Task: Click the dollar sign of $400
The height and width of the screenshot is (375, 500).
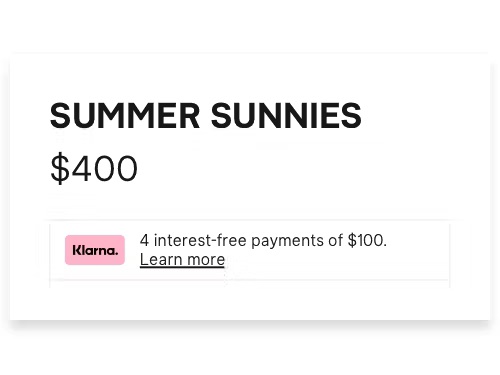Action: tap(60, 168)
